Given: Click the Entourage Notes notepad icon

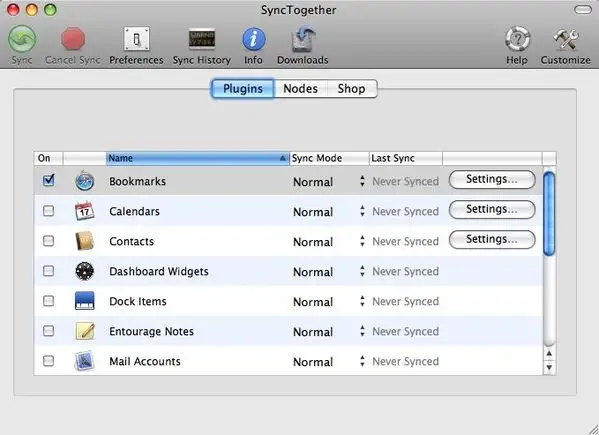Looking at the screenshot, I should pos(84,331).
